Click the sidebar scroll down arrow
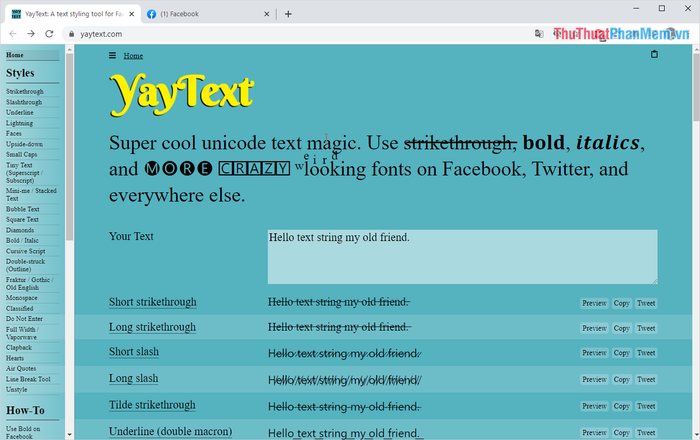Viewport: 700px width, 440px height. click(x=69, y=434)
